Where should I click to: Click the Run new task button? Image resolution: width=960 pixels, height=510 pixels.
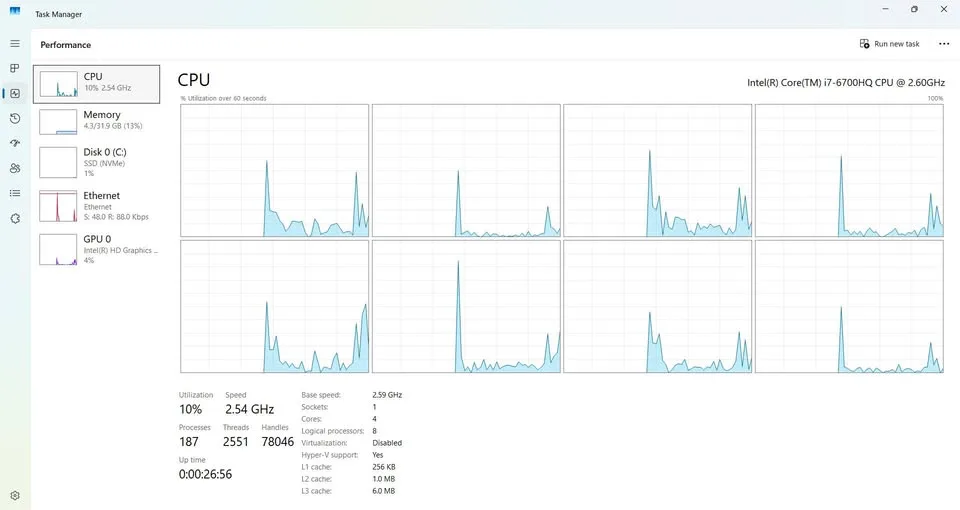click(889, 44)
